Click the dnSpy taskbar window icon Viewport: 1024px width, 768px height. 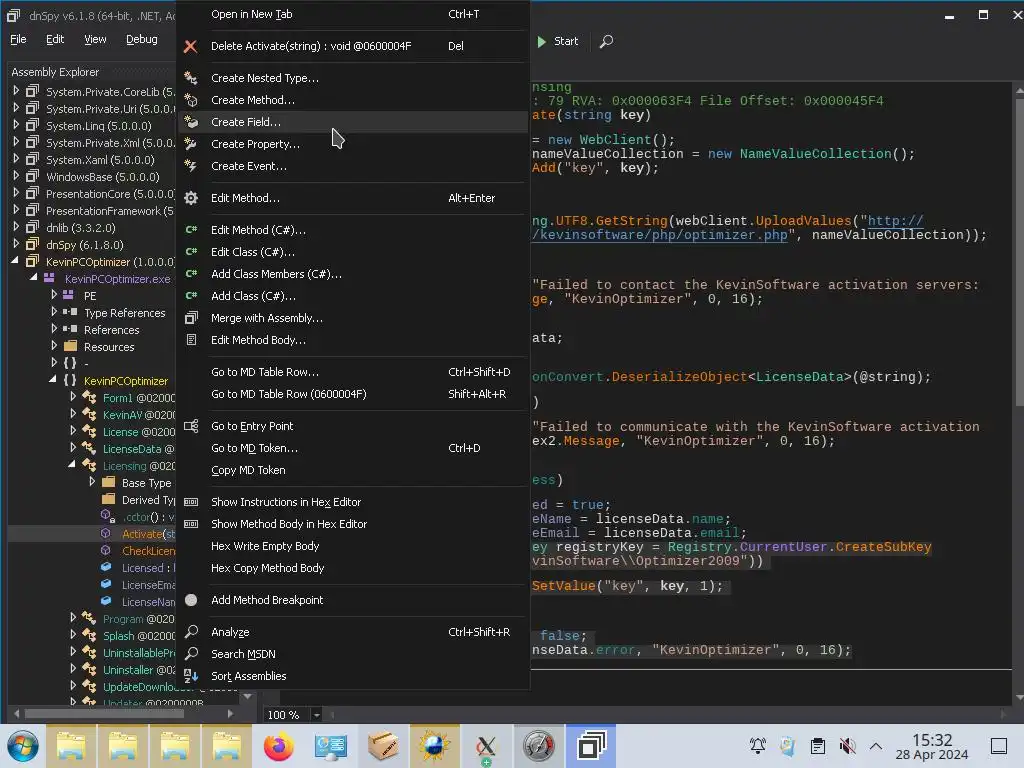(590, 746)
